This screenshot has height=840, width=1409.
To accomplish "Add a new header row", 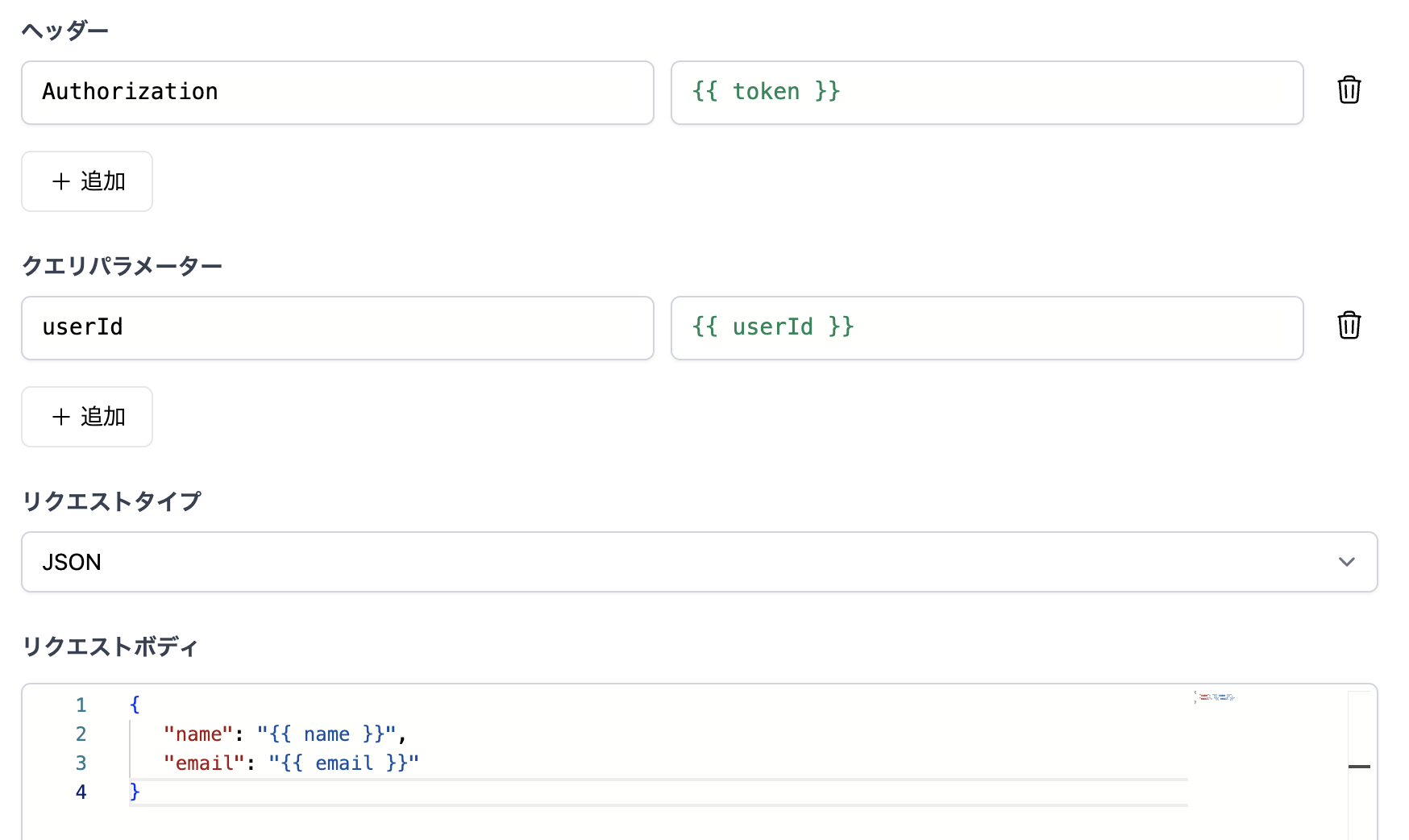I will point(87,181).
